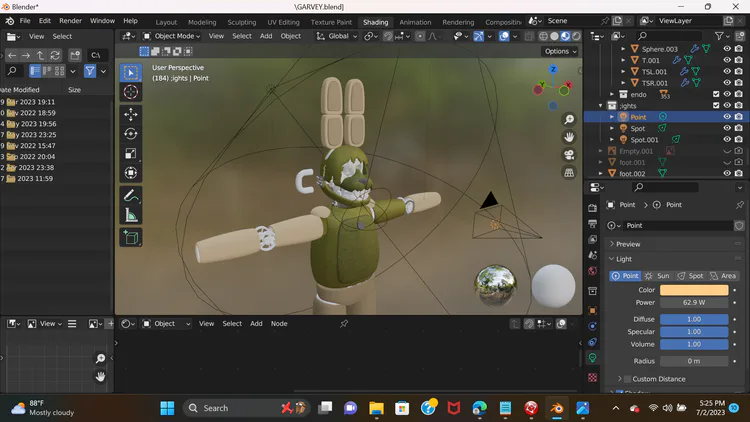Open the Render properties tab icon
The height and width of the screenshot is (422, 750).
[593, 208]
